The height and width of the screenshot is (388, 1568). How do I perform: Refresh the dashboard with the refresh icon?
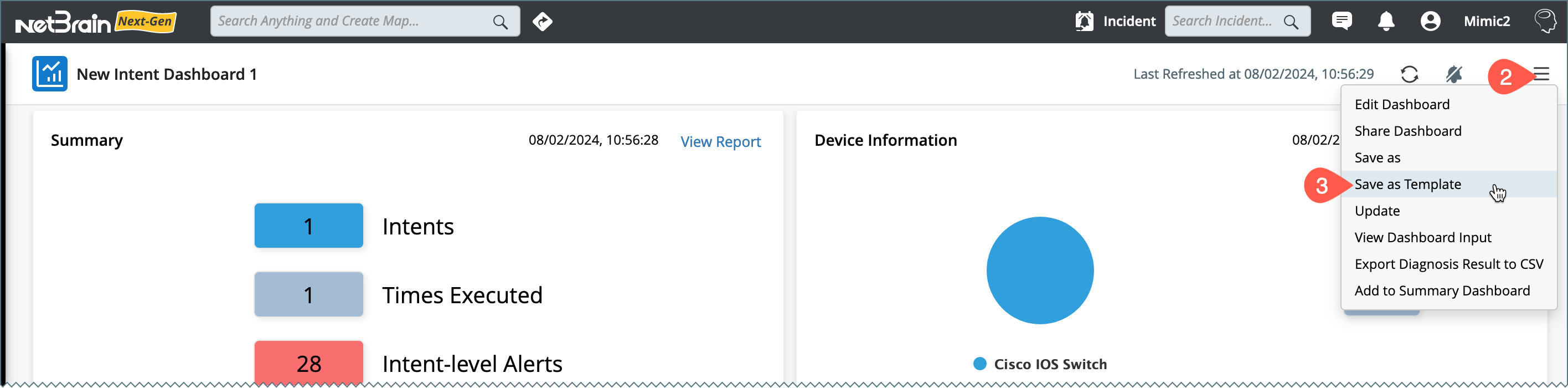pyautogui.click(x=1409, y=74)
